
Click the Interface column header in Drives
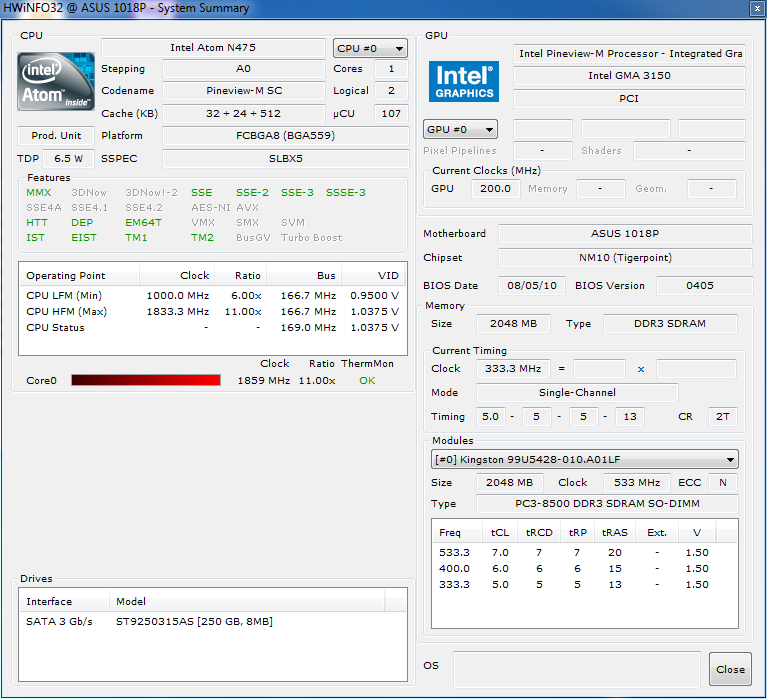coord(64,601)
